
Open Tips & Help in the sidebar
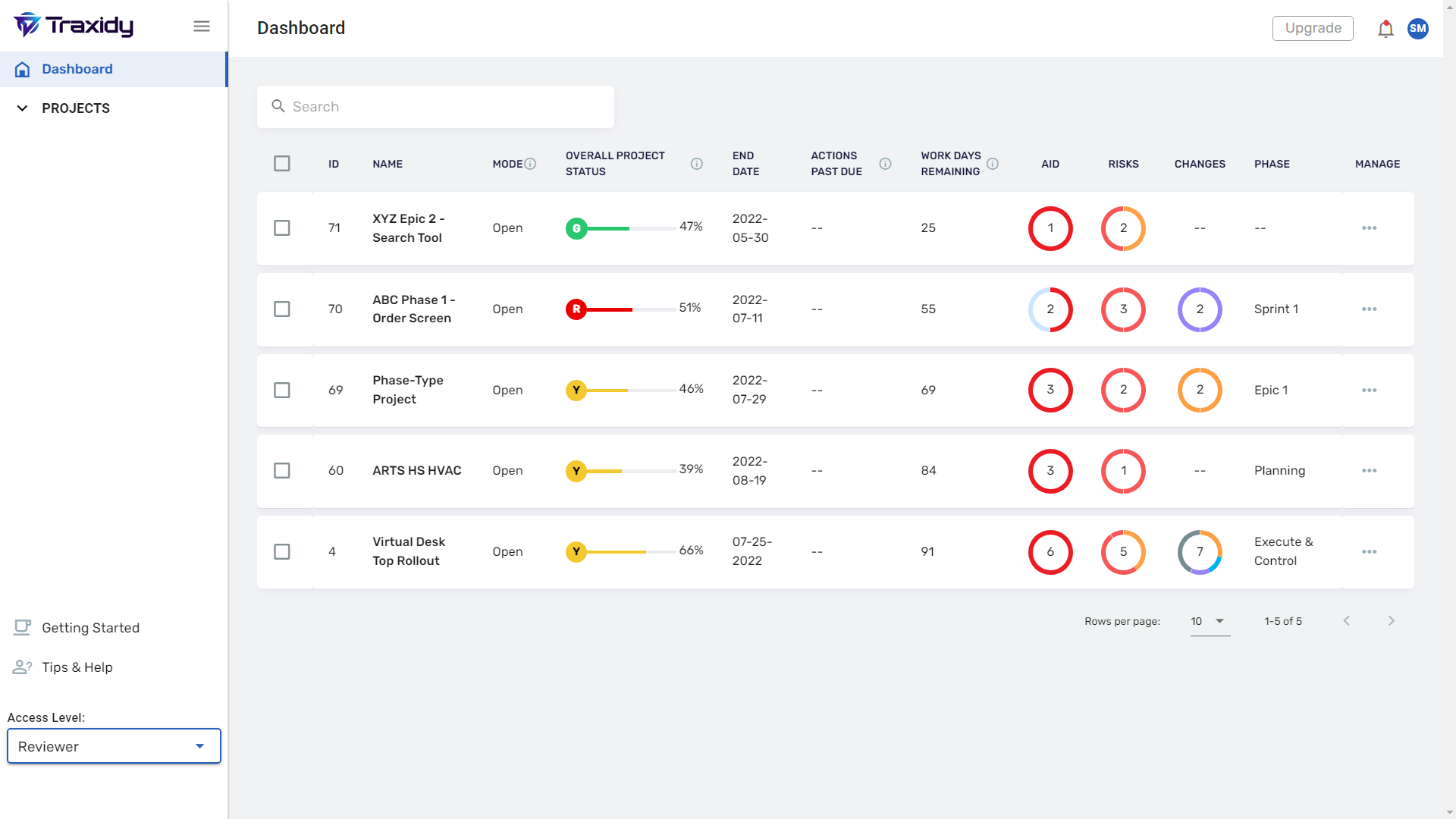77,667
